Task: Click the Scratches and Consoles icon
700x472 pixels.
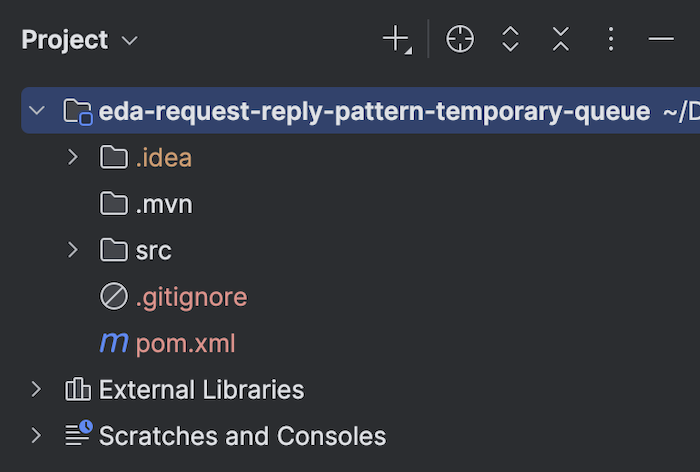Action: pos(79,433)
